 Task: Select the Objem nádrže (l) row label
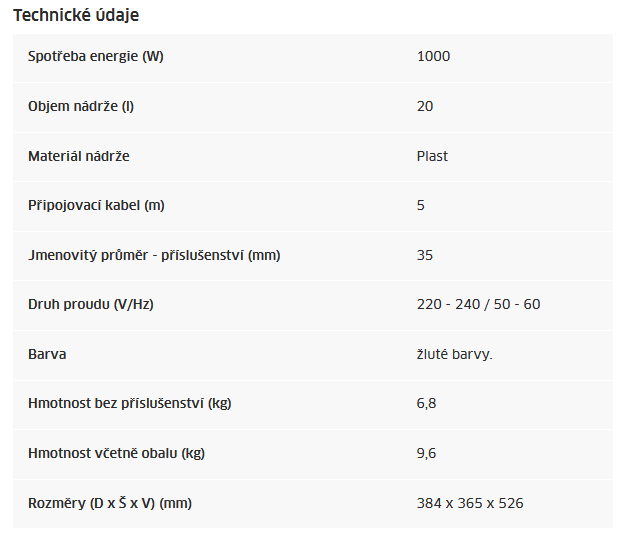(81, 106)
